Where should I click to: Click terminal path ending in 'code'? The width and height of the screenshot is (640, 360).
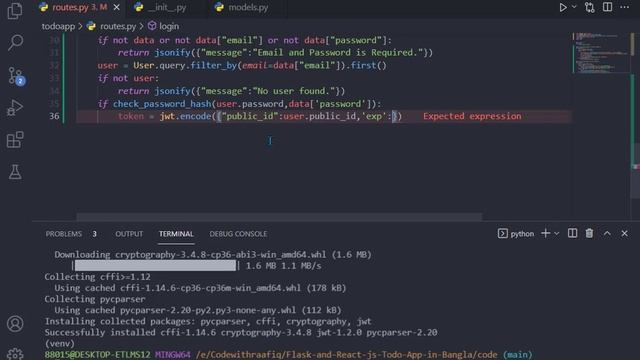coord(347,354)
